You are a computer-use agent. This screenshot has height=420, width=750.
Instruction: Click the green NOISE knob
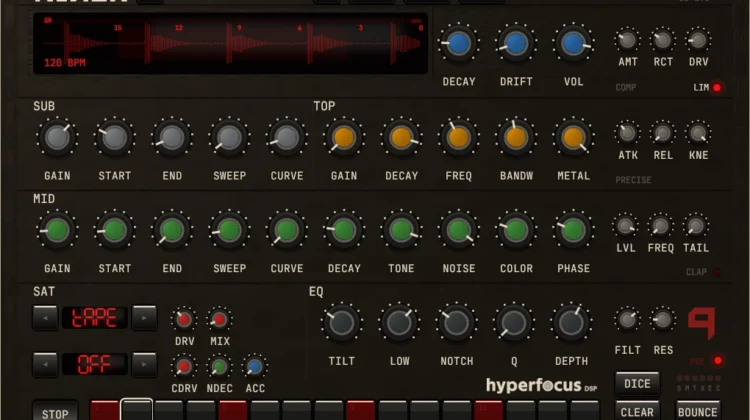tap(458, 230)
